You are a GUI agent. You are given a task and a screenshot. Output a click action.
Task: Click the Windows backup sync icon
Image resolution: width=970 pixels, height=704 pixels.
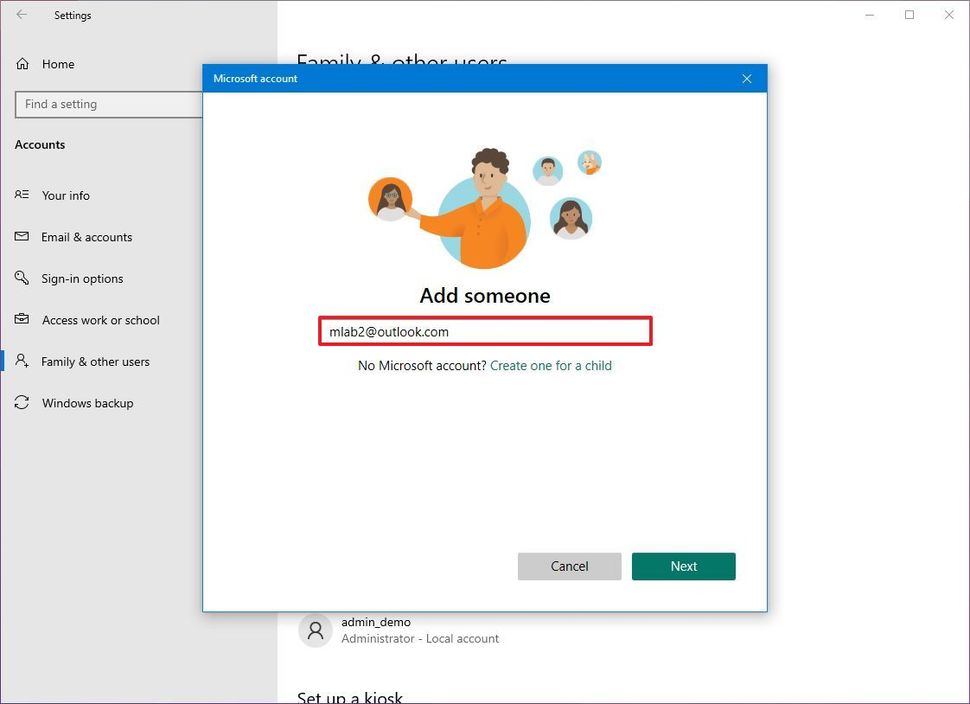point(22,403)
